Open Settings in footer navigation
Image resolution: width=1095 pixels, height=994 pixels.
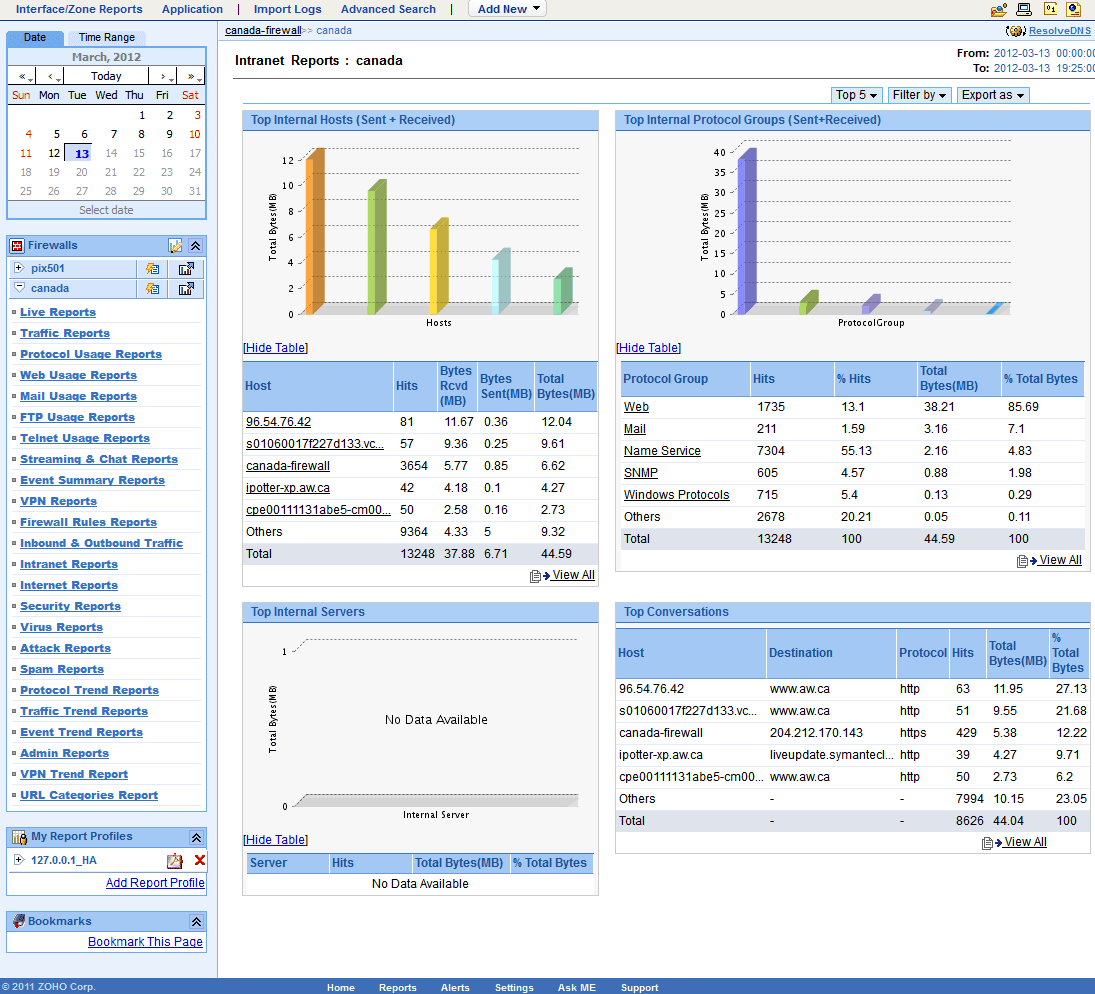[x=514, y=987]
